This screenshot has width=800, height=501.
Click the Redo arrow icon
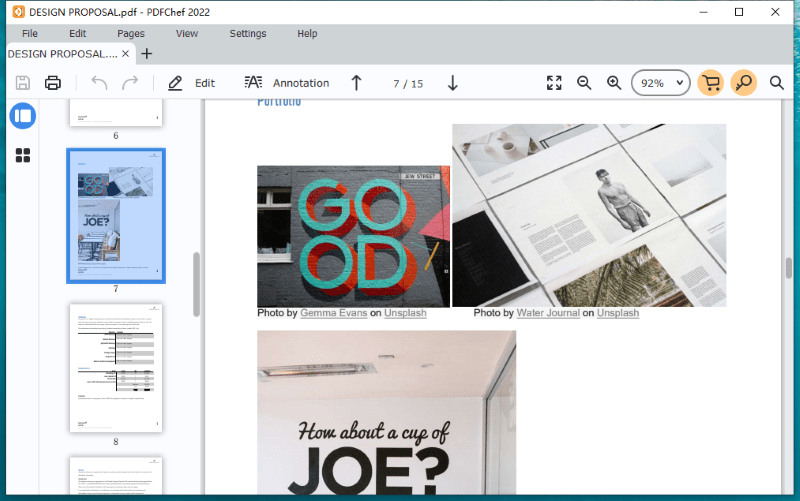pos(130,83)
